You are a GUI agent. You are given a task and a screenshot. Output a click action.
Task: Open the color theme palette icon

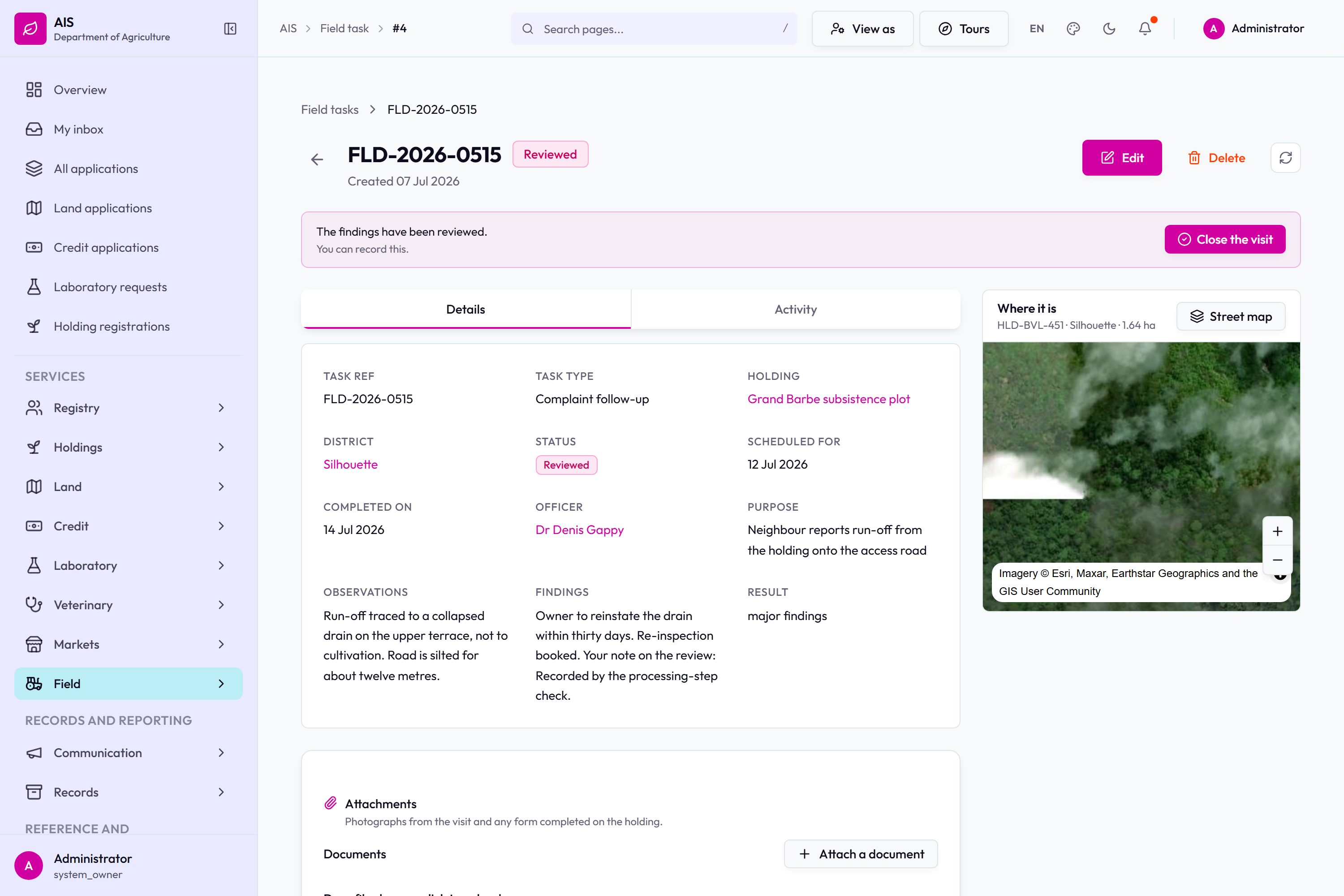[1073, 29]
